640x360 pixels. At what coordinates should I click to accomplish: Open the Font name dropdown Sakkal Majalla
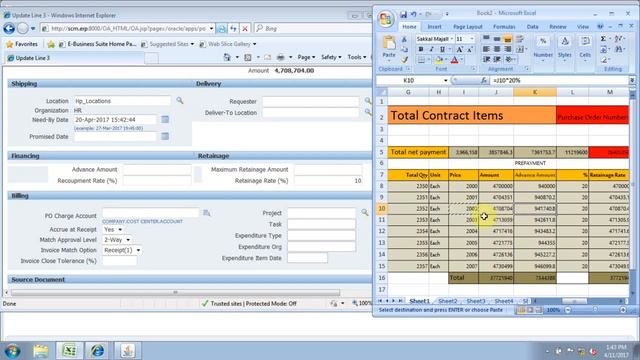[x=451, y=39]
